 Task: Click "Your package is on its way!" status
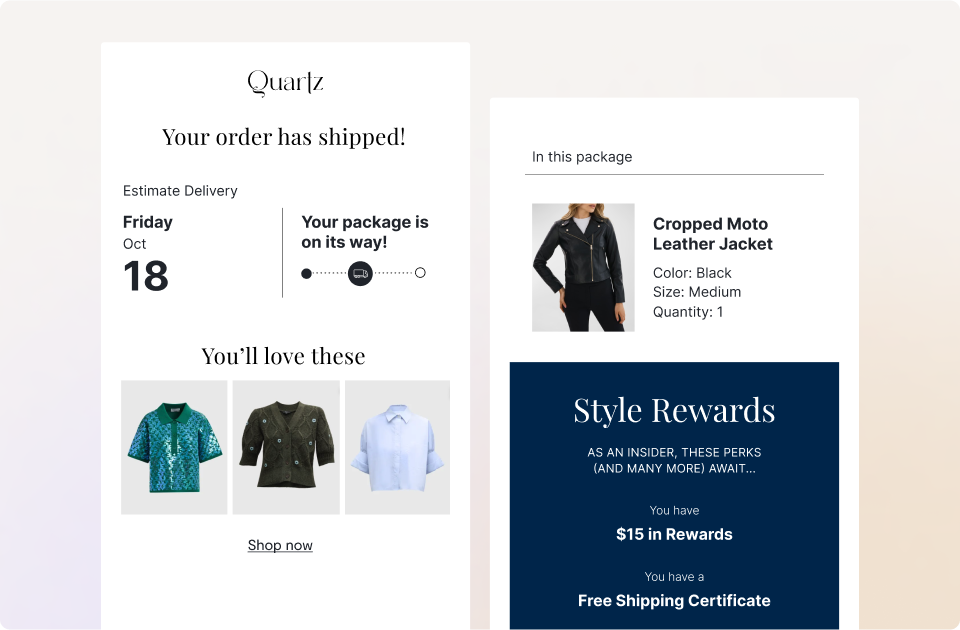point(365,232)
